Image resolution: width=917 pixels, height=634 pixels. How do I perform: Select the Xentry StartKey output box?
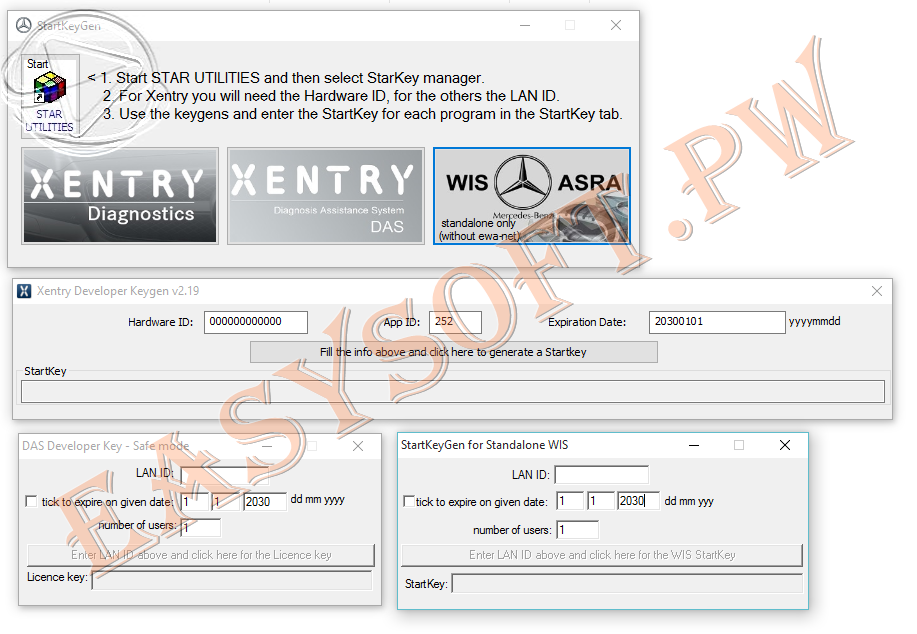click(x=453, y=391)
